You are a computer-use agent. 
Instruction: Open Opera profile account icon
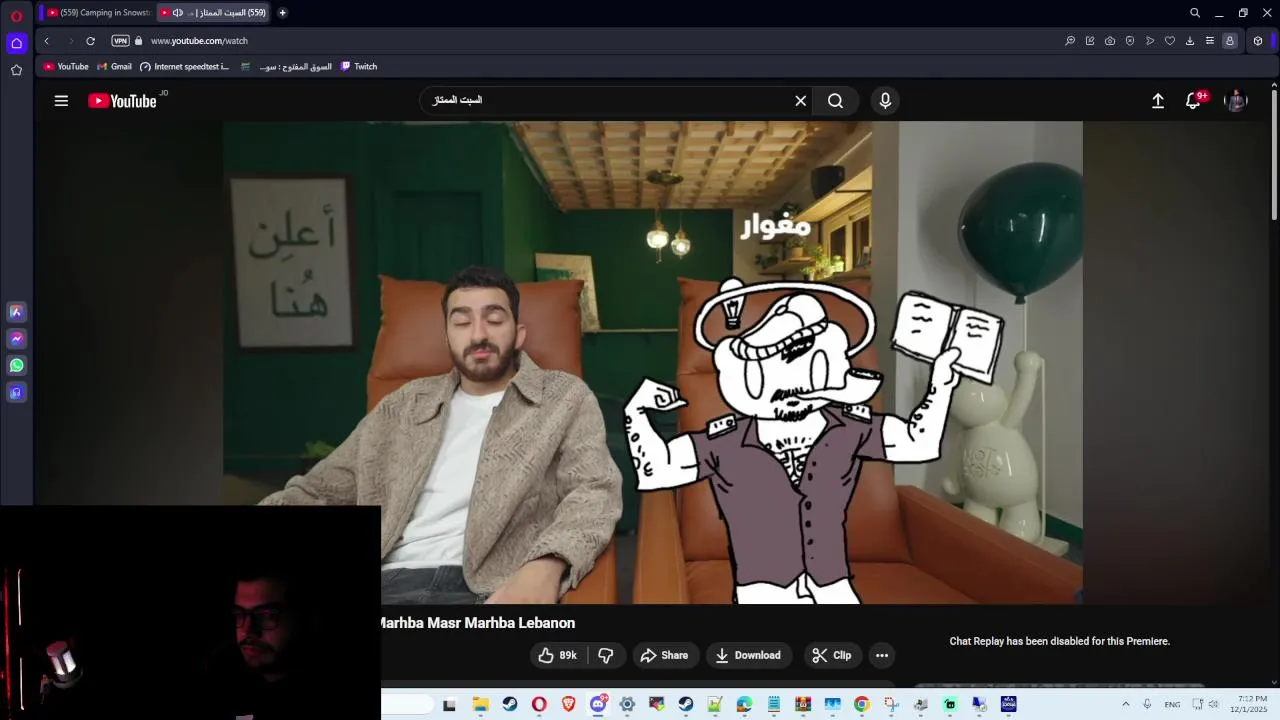click(1230, 41)
